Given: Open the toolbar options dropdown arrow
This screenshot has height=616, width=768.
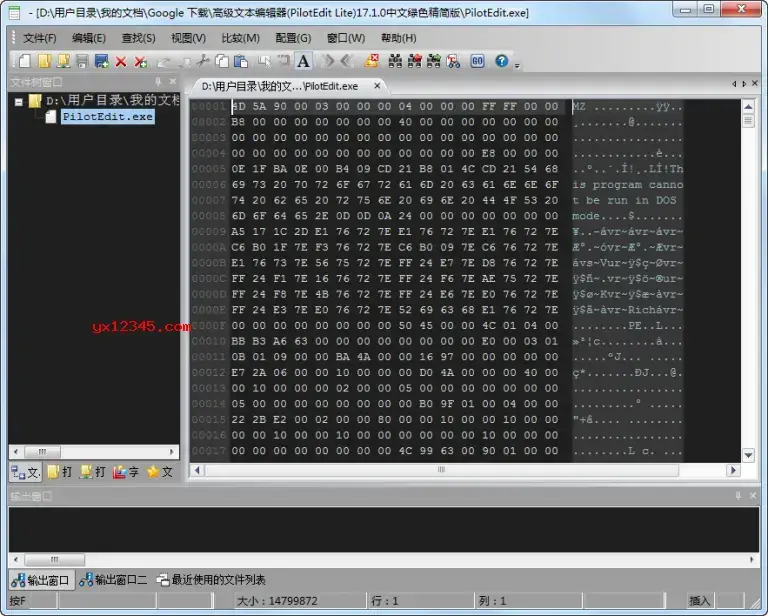Looking at the screenshot, I should click(x=517, y=65).
